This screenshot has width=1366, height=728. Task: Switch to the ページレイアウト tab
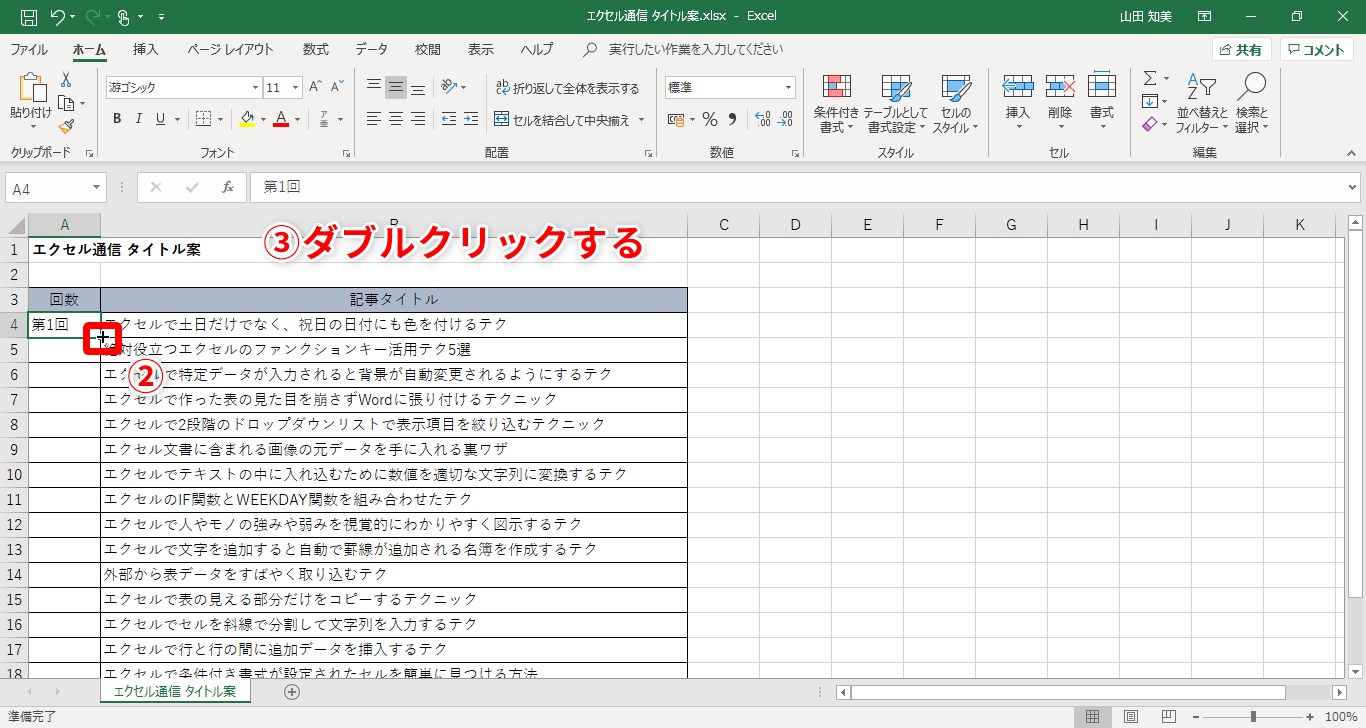coord(230,49)
